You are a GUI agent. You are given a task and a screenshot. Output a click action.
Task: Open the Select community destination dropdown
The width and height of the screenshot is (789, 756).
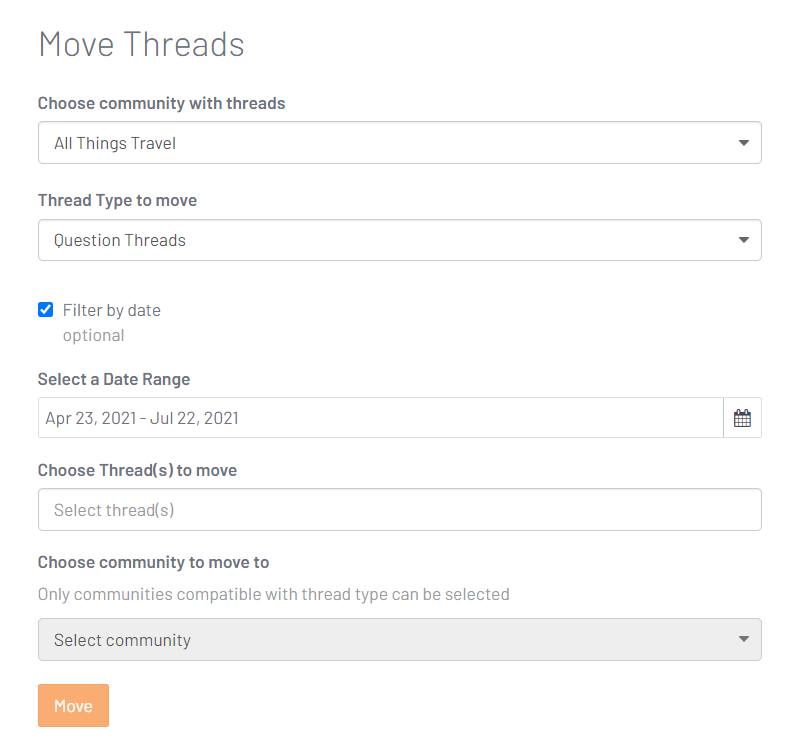400,639
